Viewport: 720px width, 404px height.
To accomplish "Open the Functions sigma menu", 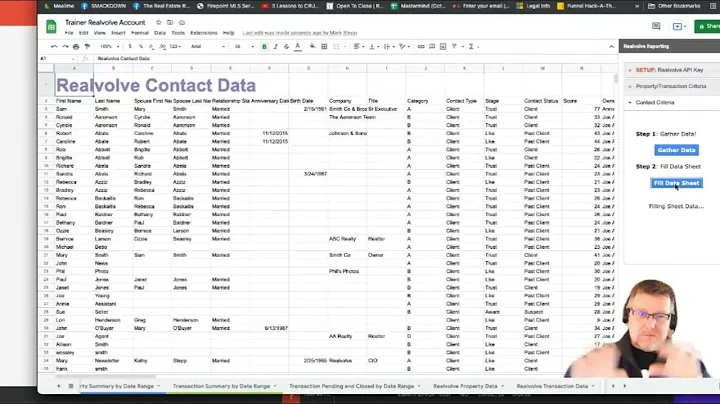I will (x=471, y=46).
